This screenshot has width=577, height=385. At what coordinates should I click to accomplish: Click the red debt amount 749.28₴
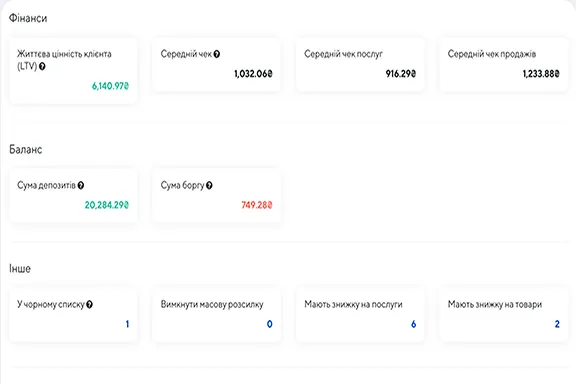click(257, 205)
